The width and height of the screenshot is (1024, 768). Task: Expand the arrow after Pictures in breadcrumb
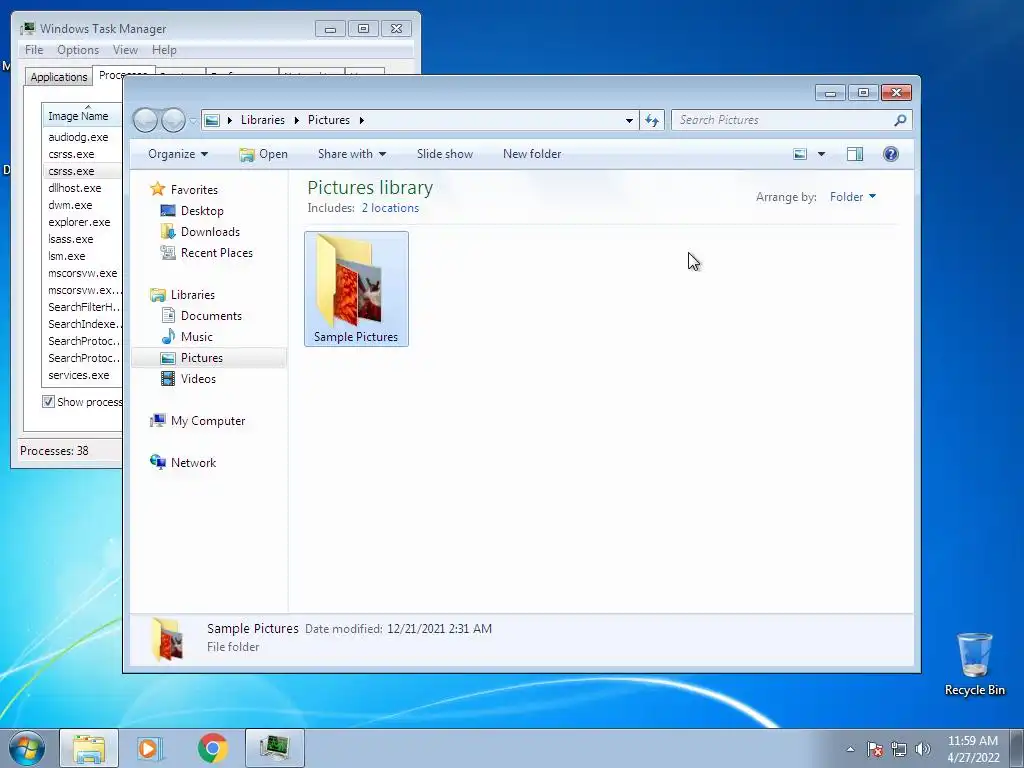(361, 120)
